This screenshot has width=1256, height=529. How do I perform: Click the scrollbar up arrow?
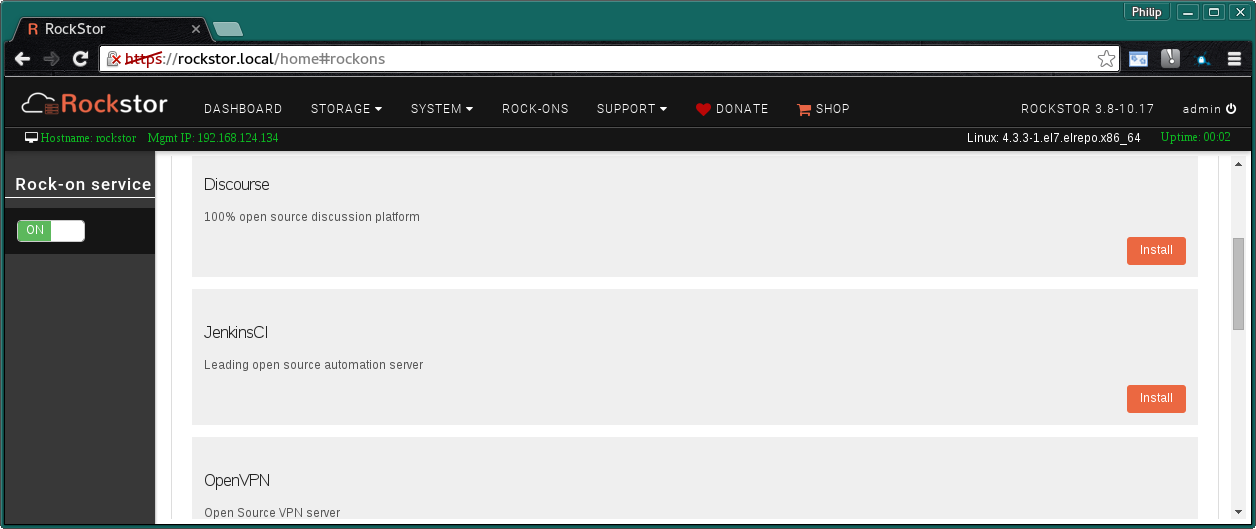point(1238,163)
